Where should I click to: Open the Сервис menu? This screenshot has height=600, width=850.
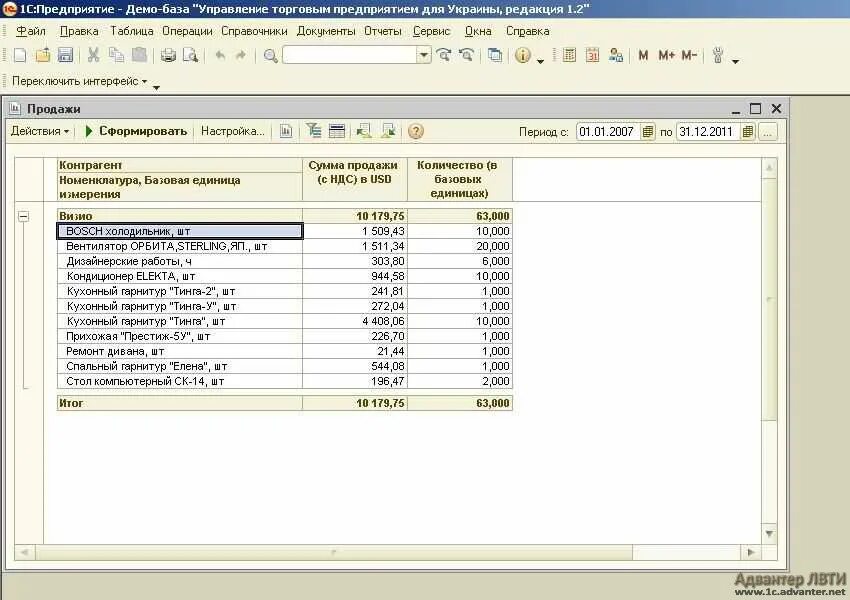431,31
